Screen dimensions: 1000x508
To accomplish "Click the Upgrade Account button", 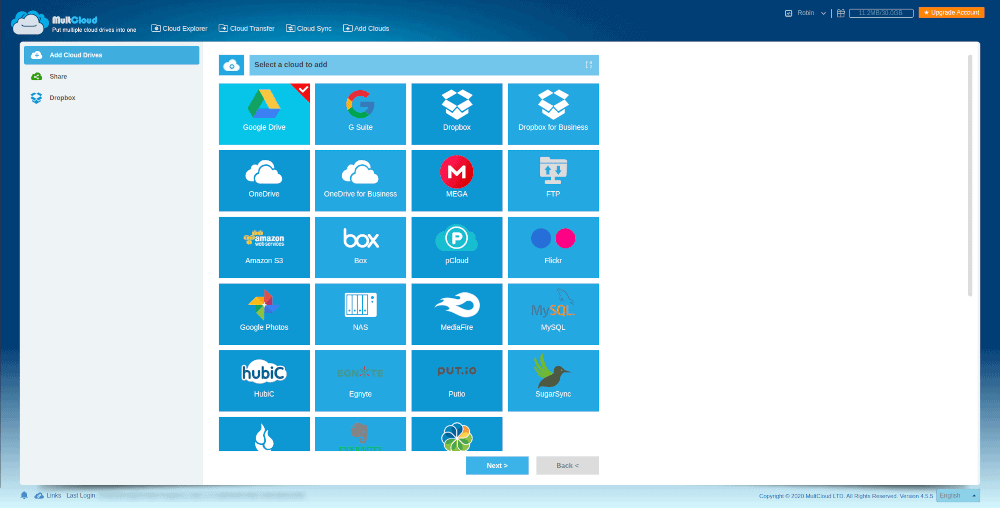I will 952,13.
